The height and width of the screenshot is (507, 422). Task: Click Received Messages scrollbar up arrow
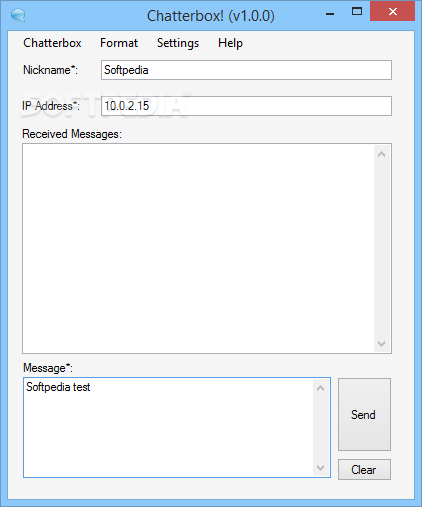pos(382,154)
